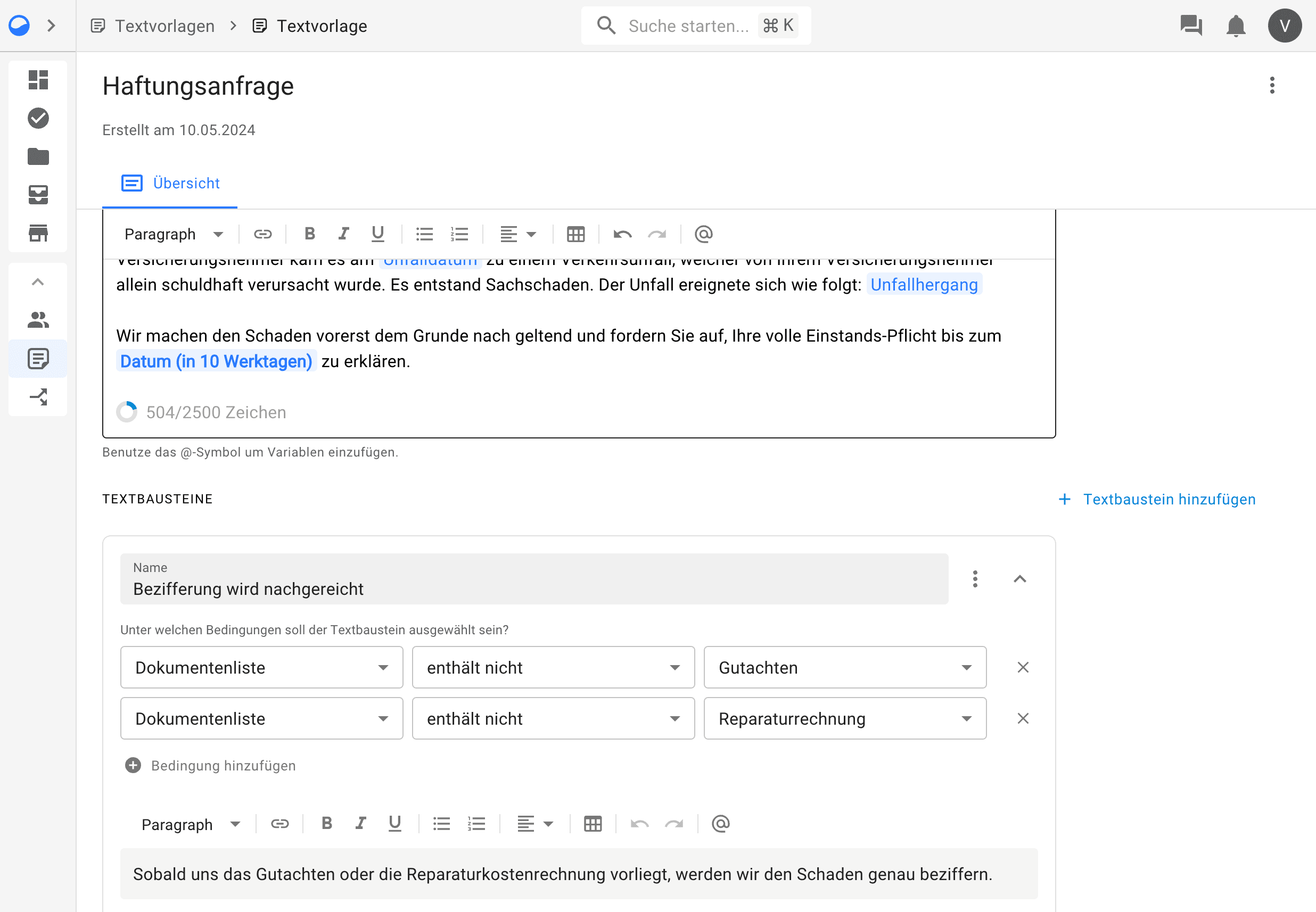Click the insert link icon in top editor toolbar
This screenshot has height=912, width=1316.
click(x=262, y=234)
